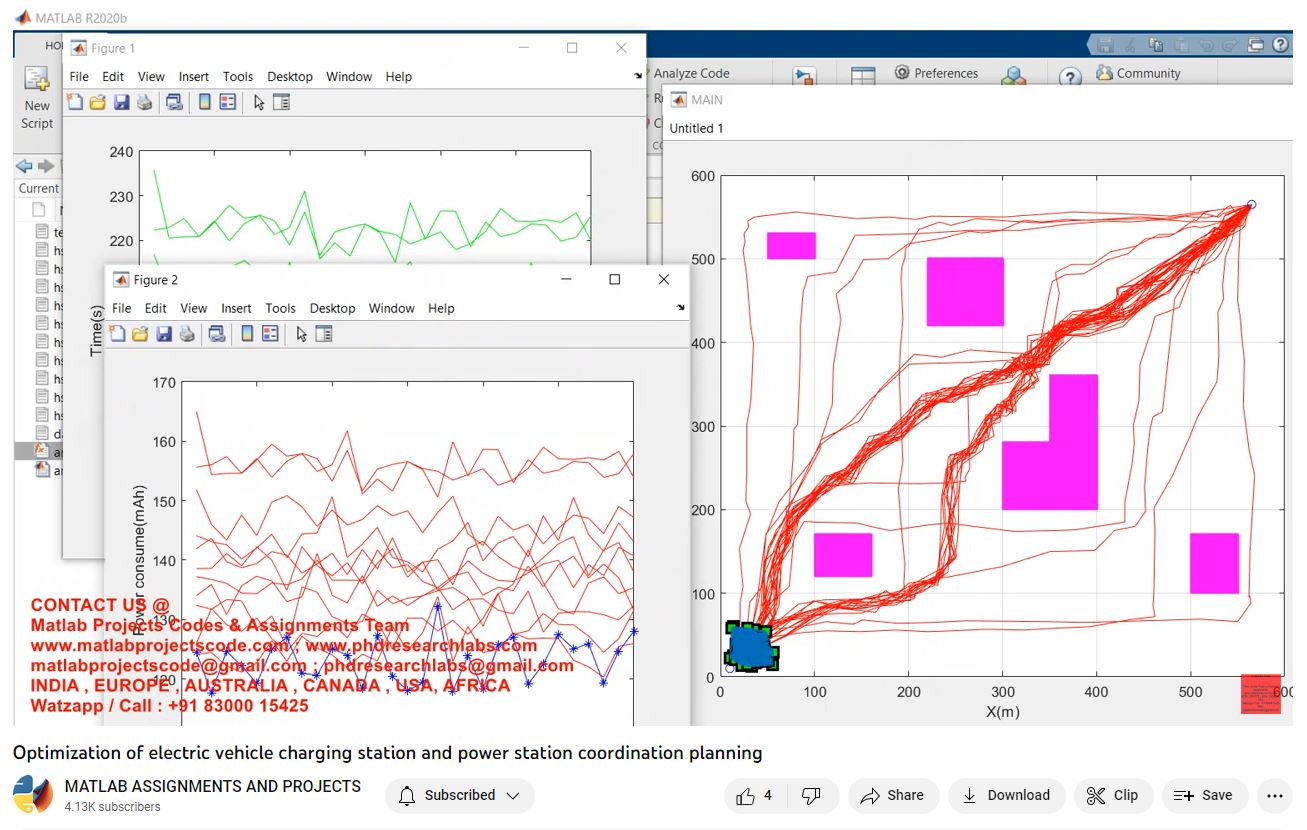Viewport: 1307px width, 830px height.
Task: Open the Tools menu in Figure 2
Action: point(280,308)
